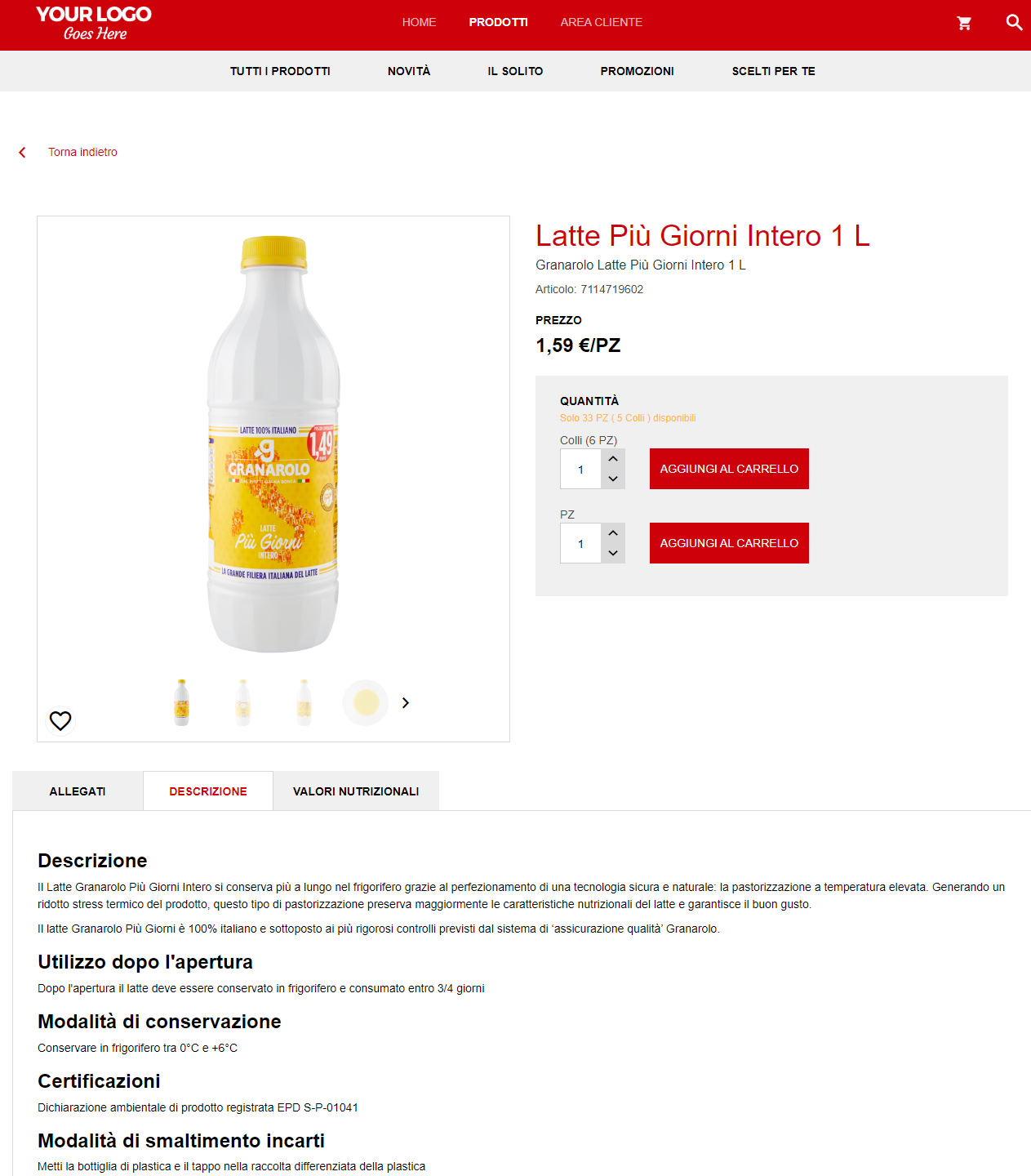Click the Colli quantity input field
Image resolution: width=1031 pixels, height=1176 pixels.
click(x=581, y=469)
